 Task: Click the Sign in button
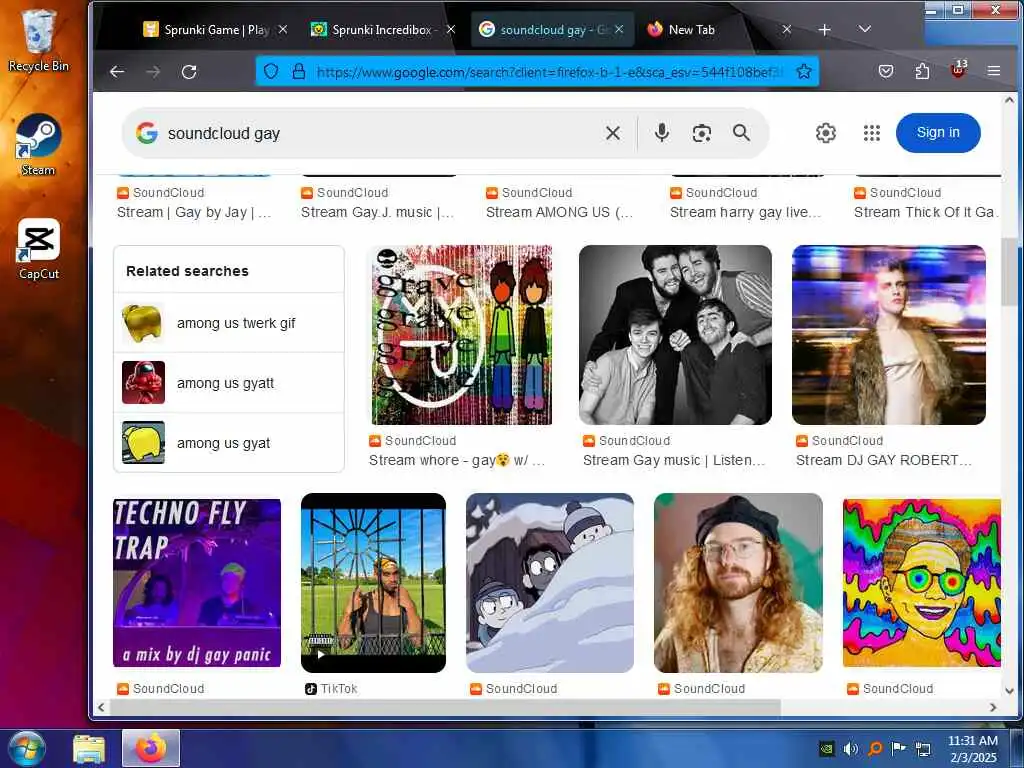pyautogui.click(x=938, y=133)
